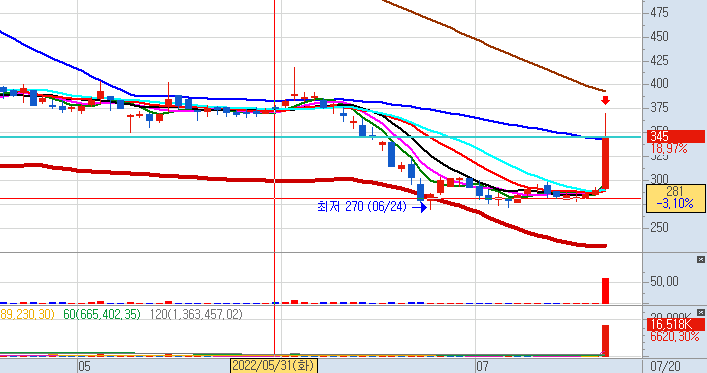
Task: Click the 425 price axis label
Action: (659, 60)
